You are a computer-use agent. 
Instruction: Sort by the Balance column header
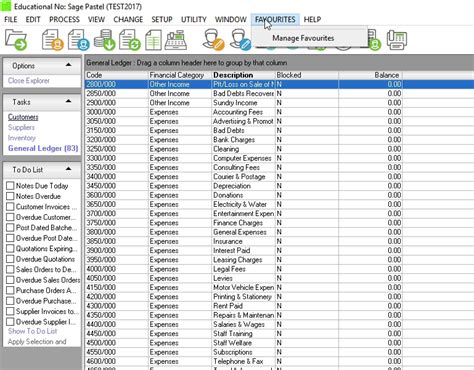(370, 75)
